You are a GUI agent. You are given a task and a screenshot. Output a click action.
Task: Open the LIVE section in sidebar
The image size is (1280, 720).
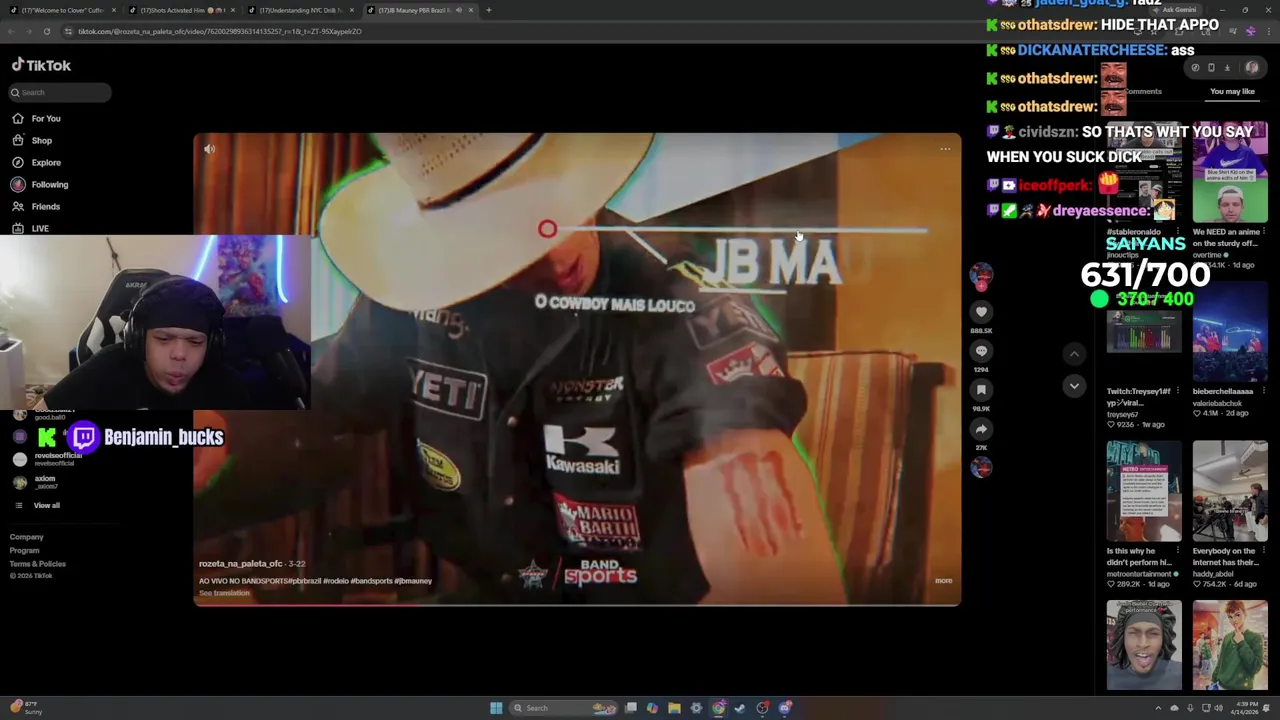point(30,228)
